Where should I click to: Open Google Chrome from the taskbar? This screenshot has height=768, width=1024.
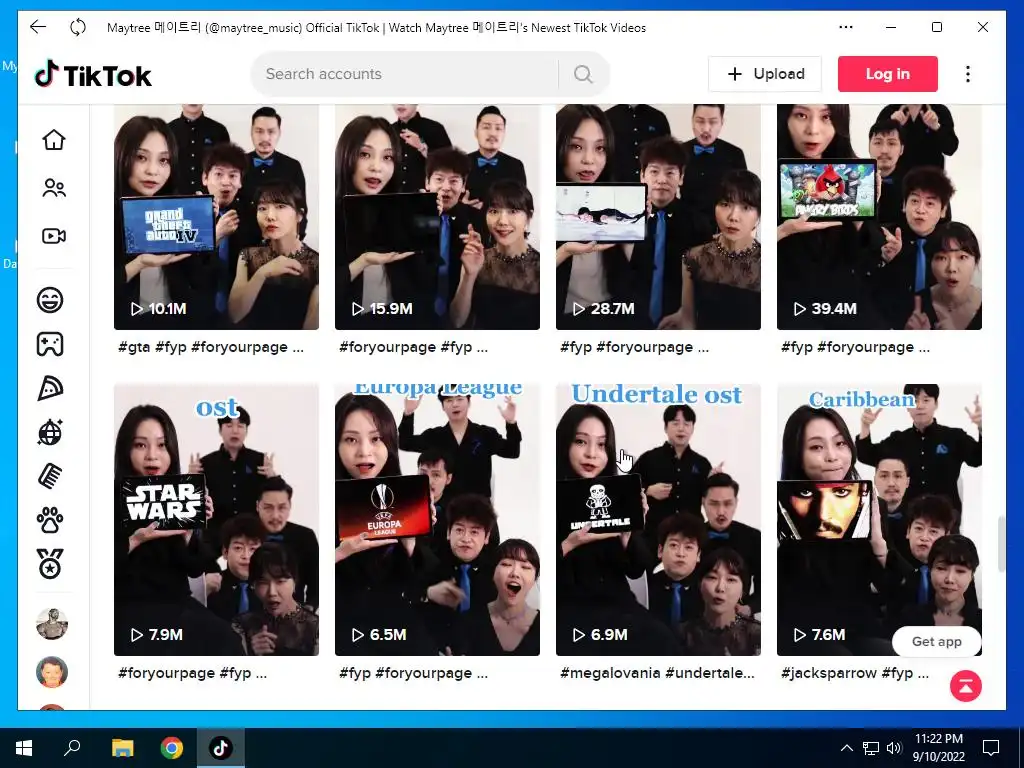(172, 748)
